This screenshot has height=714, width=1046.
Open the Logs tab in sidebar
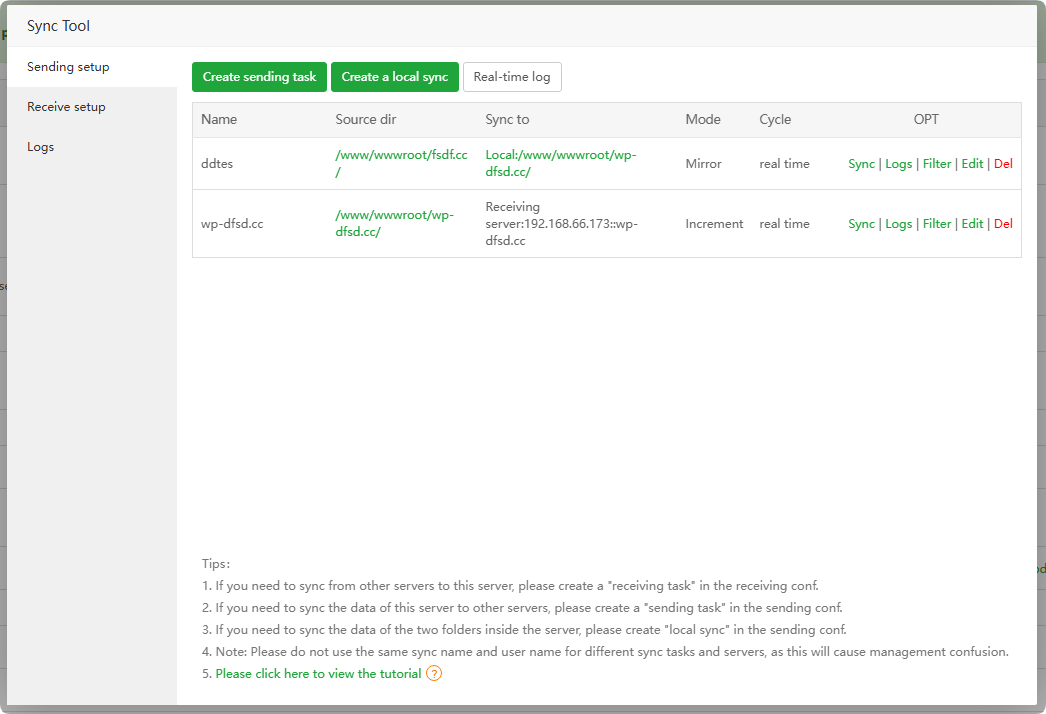point(92,147)
